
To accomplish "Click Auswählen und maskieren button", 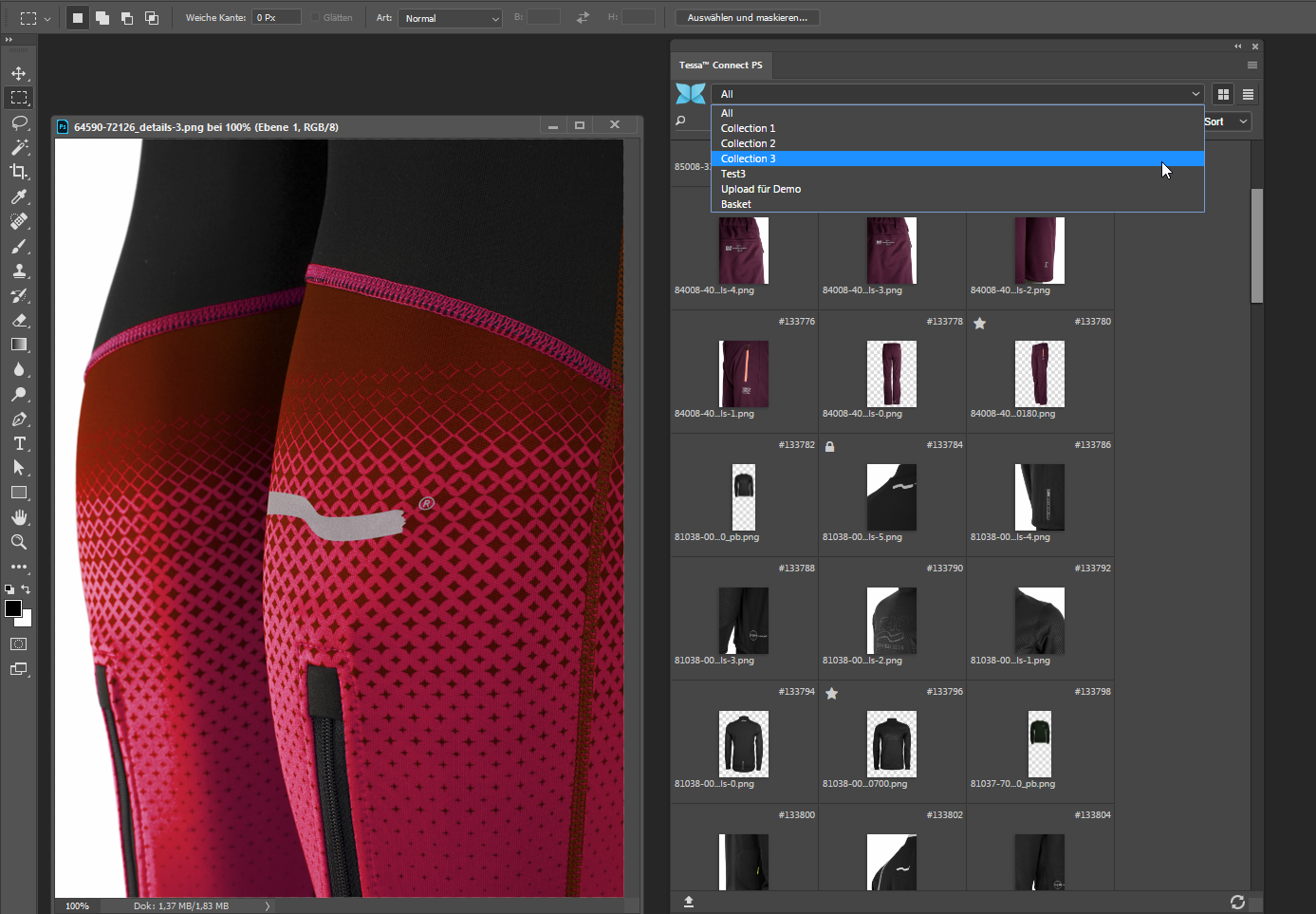I will 748,18.
